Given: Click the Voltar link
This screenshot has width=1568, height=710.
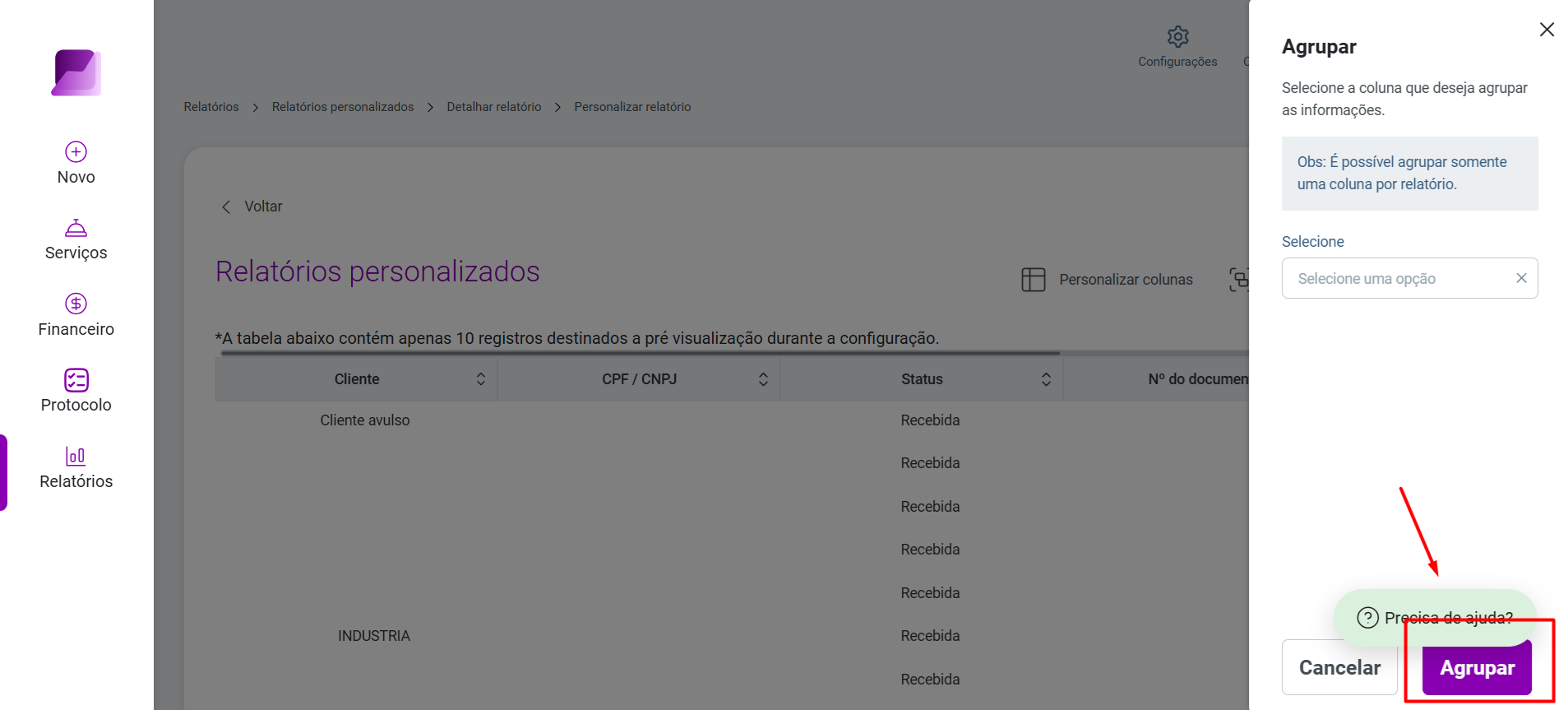Looking at the screenshot, I should point(263,207).
